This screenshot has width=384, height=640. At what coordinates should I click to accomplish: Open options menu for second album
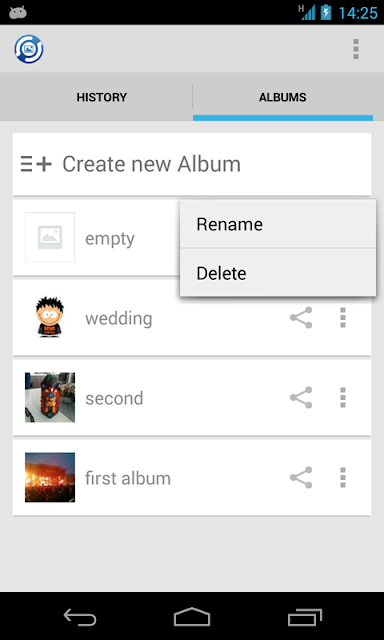pos(343,398)
